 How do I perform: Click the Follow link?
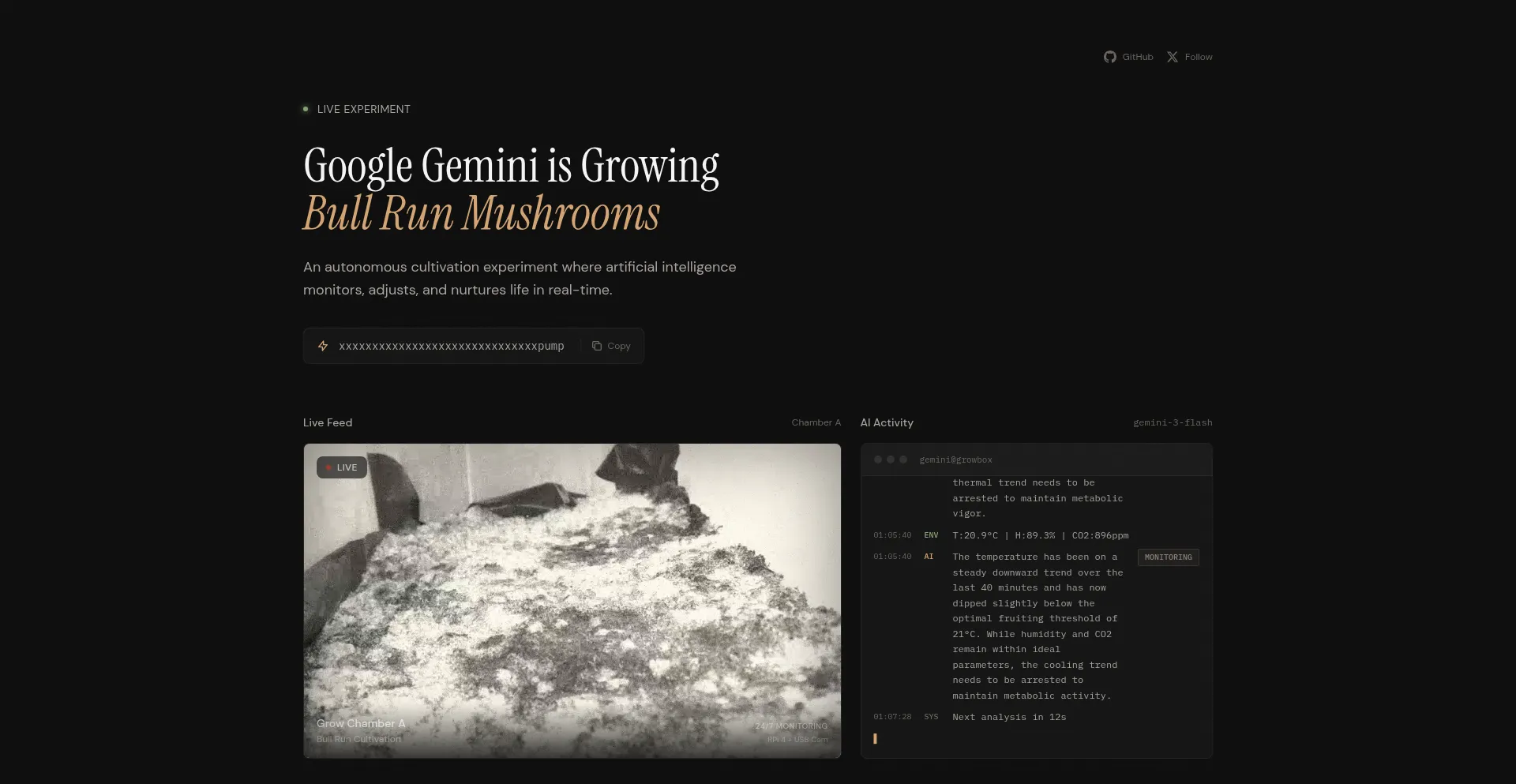1199,56
